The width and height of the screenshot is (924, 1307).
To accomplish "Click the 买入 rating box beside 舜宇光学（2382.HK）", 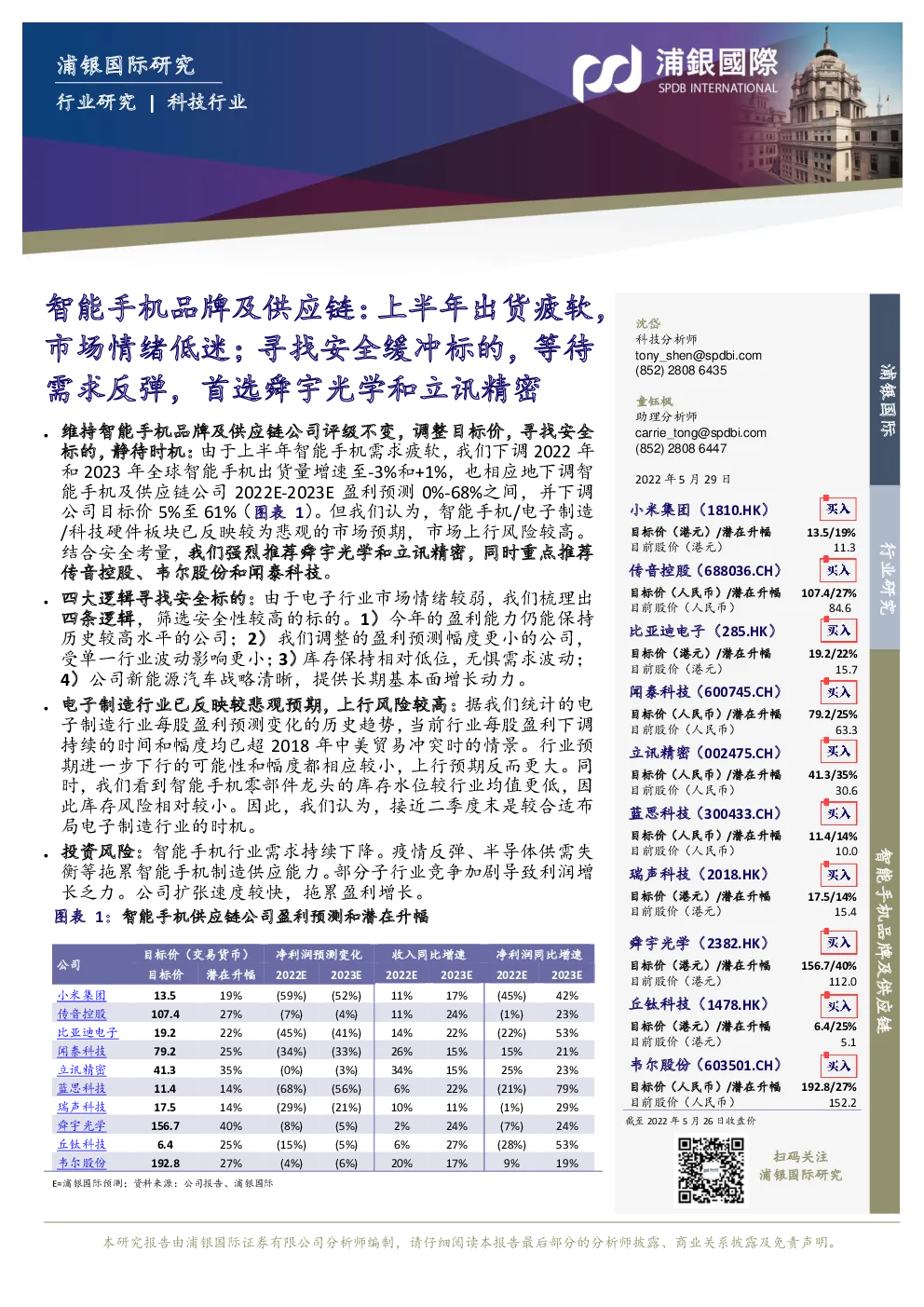I will pos(837,943).
